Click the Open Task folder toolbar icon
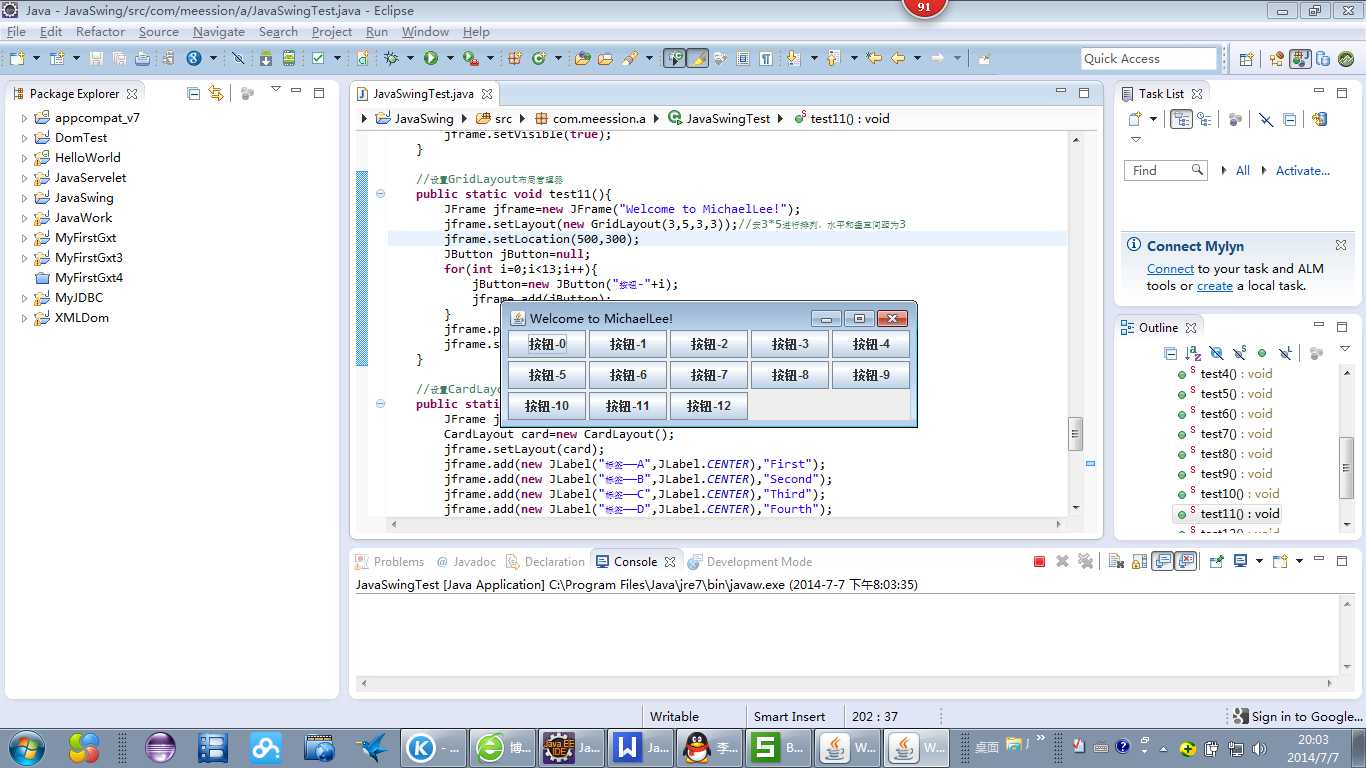The image size is (1366, 768). [605, 59]
